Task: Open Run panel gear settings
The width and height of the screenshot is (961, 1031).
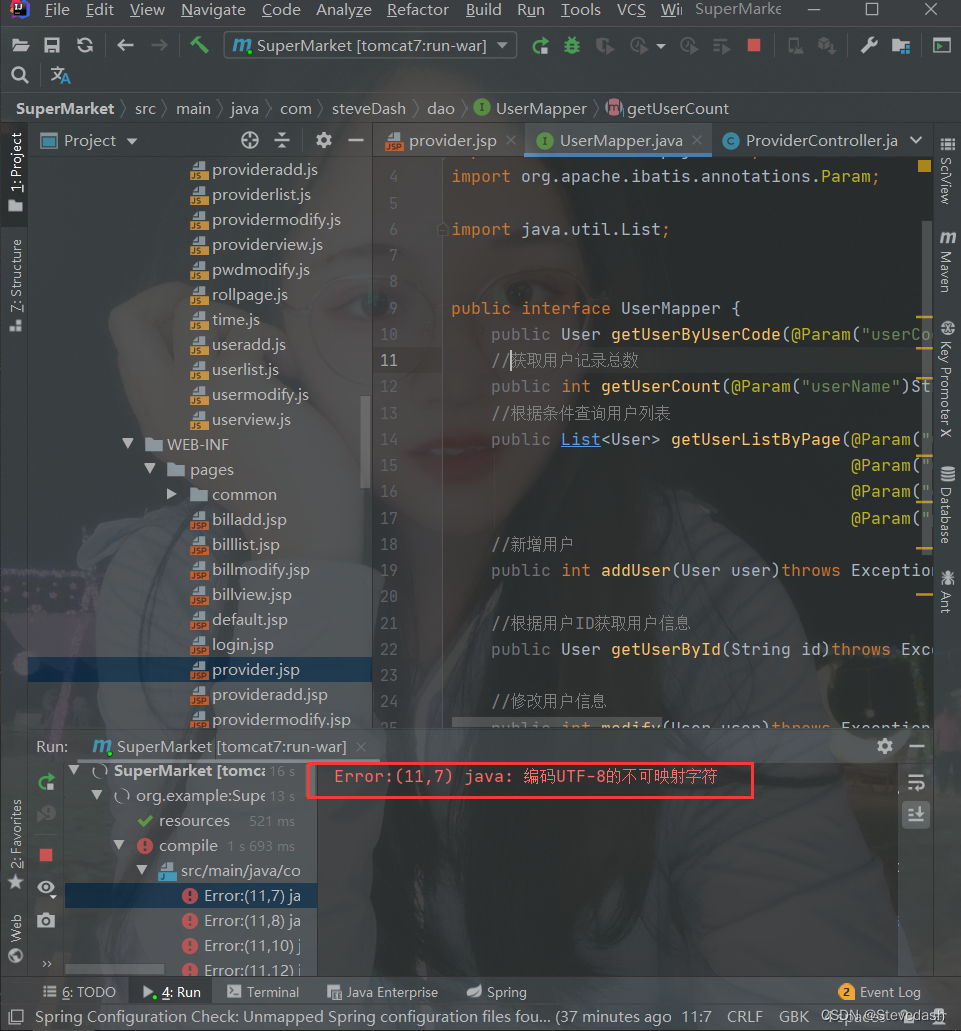Action: point(885,746)
